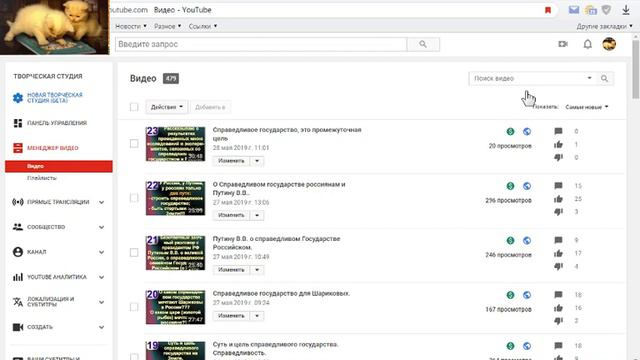This screenshot has width=640, height=360.
Task: Open the browser downloads arrow icon
Action: 626,10
